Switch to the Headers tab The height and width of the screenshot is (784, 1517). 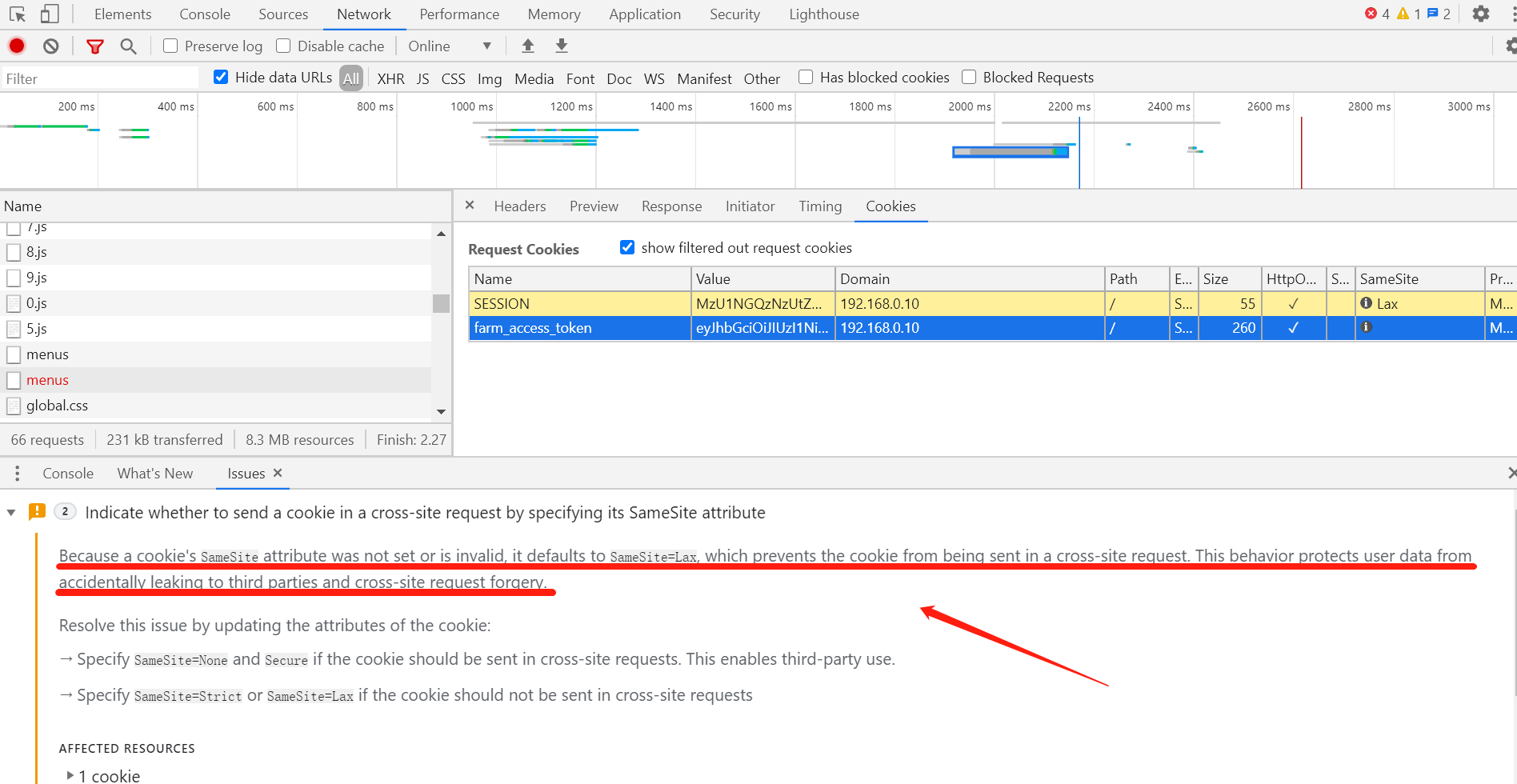coord(519,206)
